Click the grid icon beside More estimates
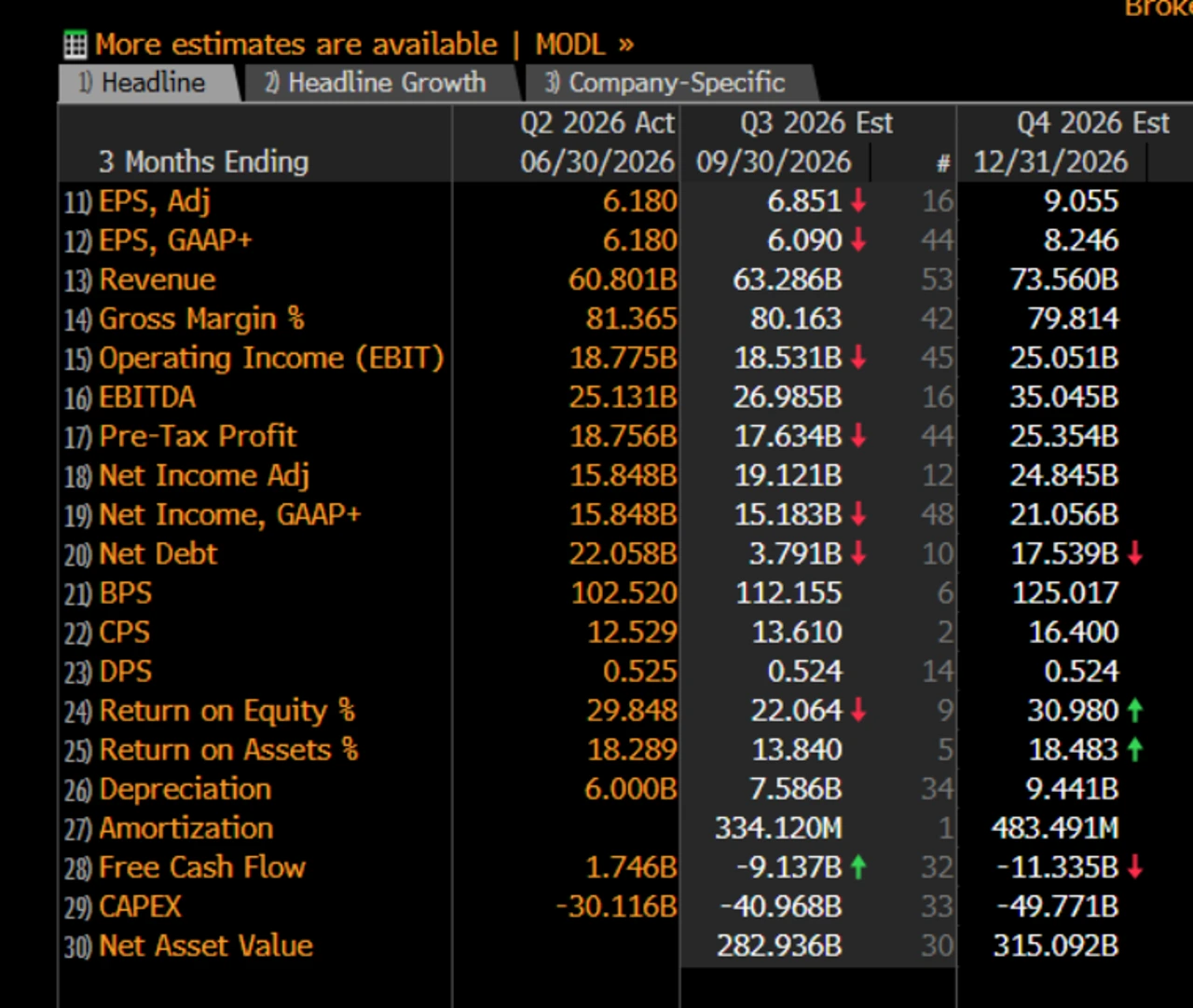The width and height of the screenshot is (1193, 1008). 75,45
